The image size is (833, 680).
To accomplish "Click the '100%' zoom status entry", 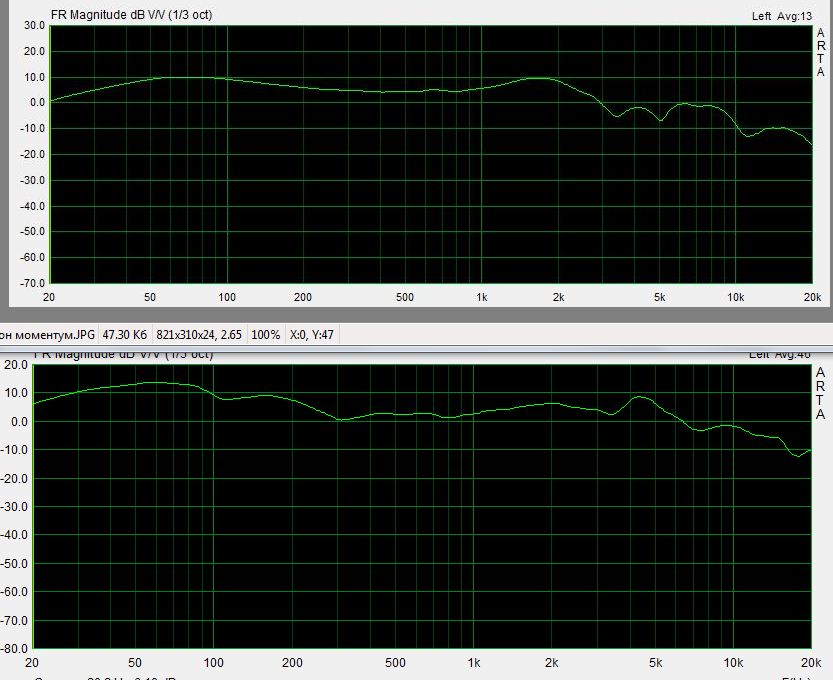I will coord(265,335).
